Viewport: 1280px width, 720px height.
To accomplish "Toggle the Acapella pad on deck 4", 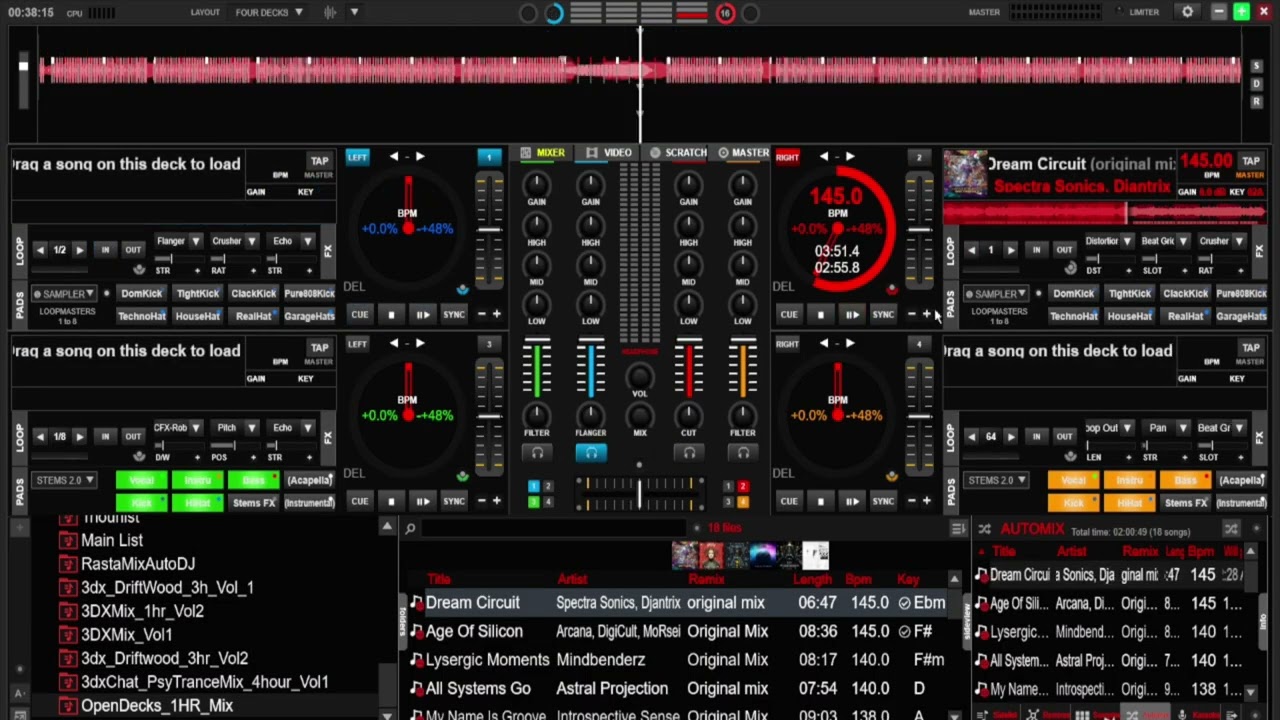I will click(x=1241, y=480).
